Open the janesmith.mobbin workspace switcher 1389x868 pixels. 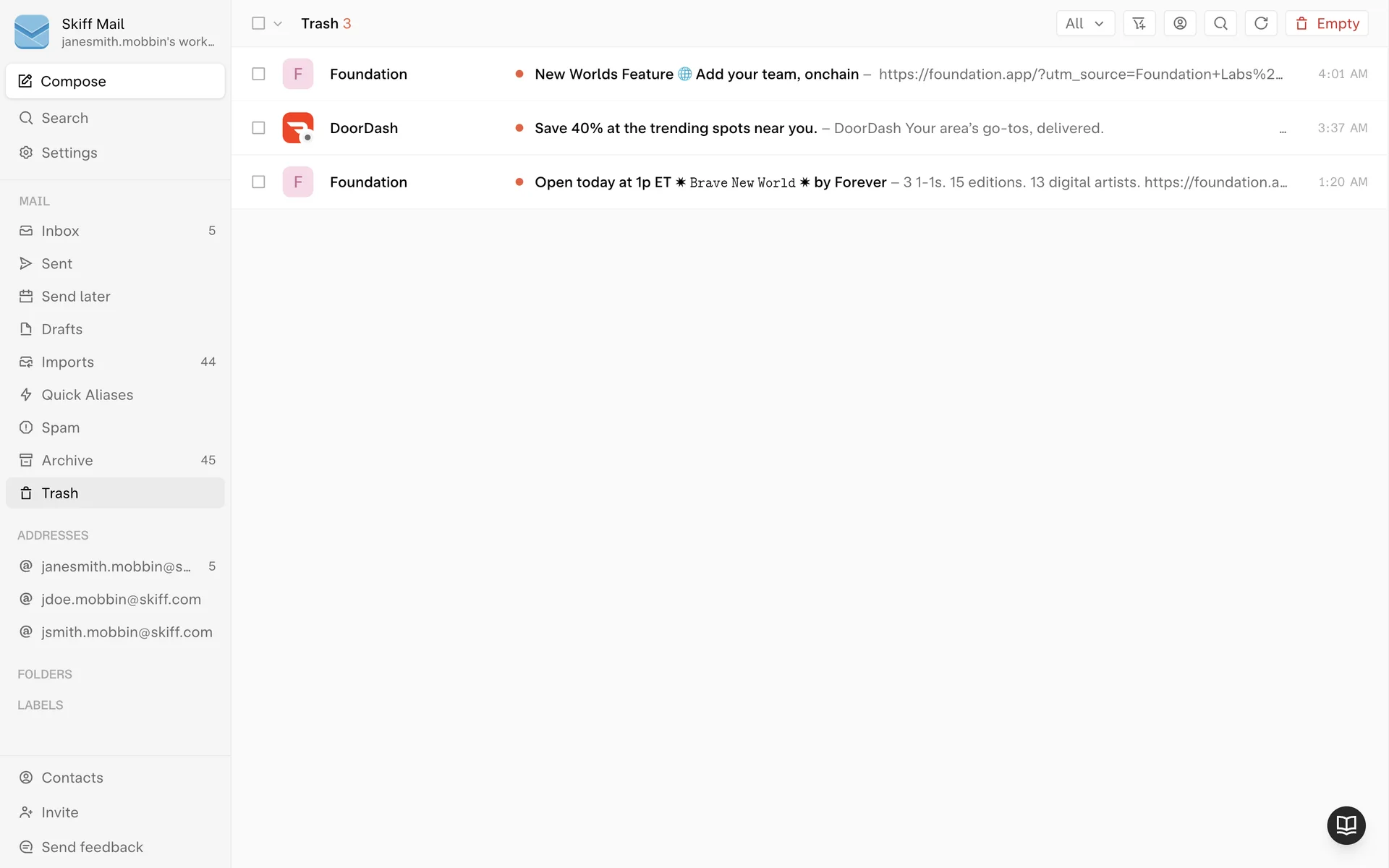[x=137, y=41]
